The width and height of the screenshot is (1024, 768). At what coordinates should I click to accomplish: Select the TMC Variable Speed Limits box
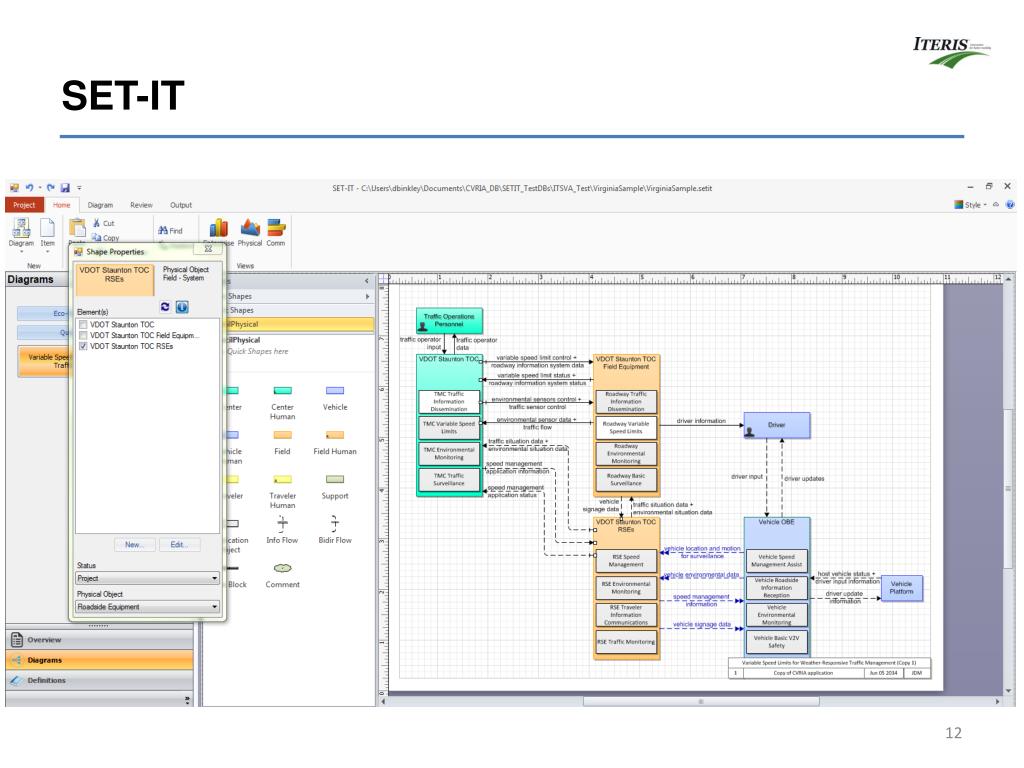click(449, 428)
